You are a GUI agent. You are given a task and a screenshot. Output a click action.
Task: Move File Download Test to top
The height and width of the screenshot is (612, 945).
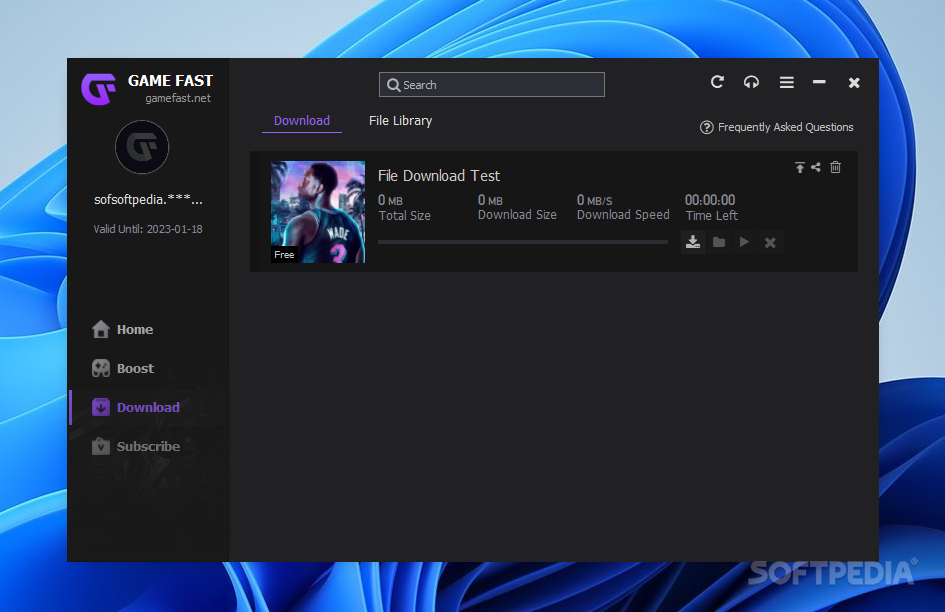[800, 168]
